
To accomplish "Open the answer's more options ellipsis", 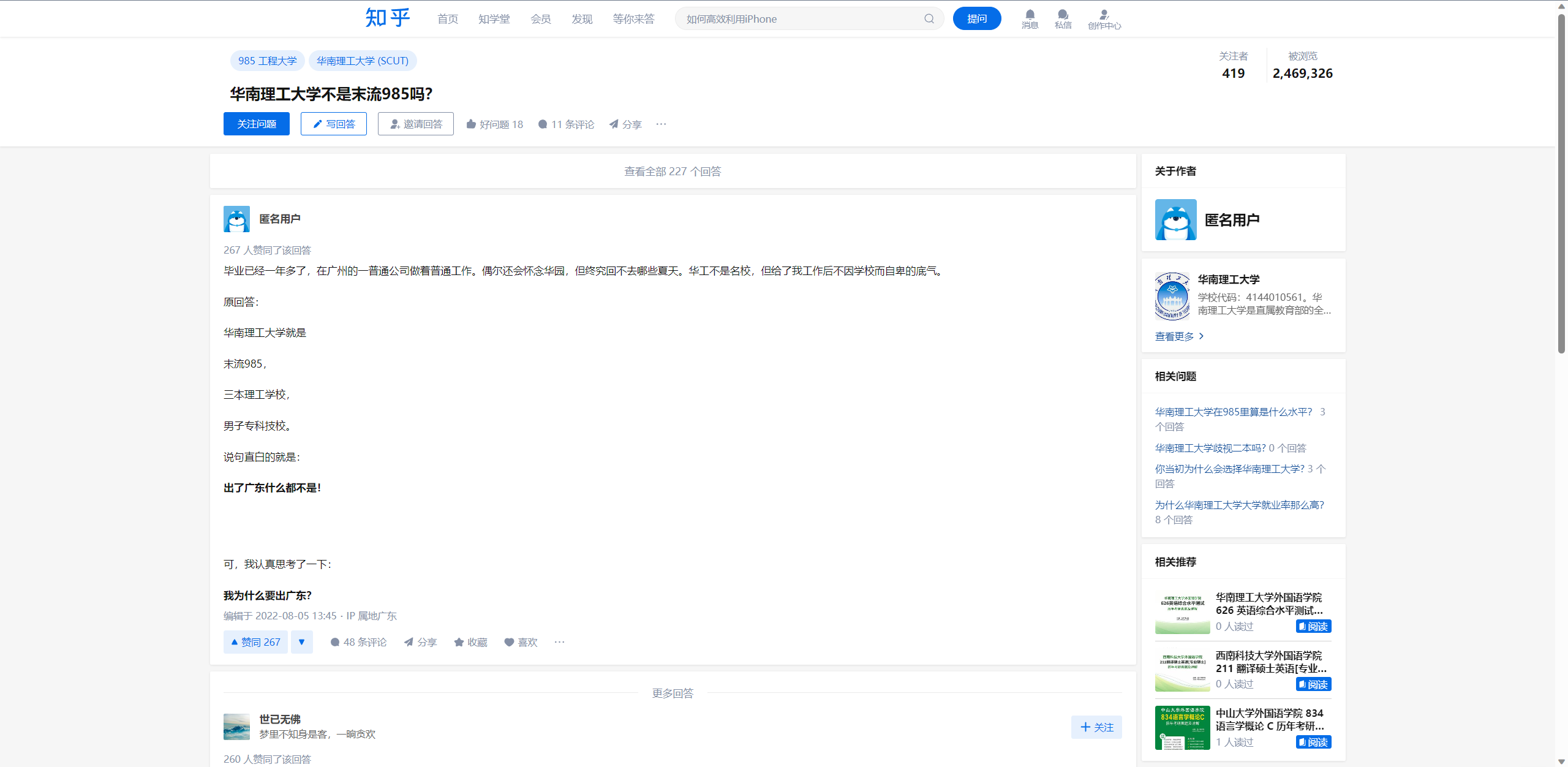I will (559, 642).
